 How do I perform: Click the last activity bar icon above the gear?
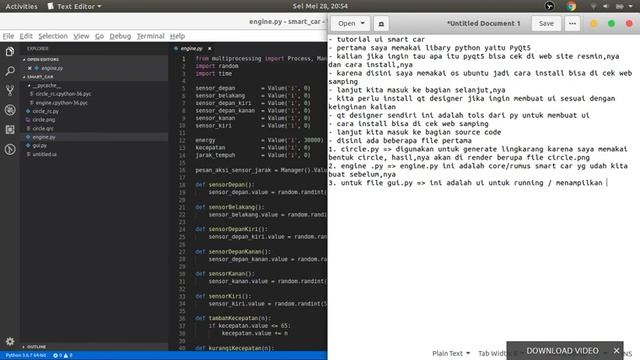click(x=10, y=149)
